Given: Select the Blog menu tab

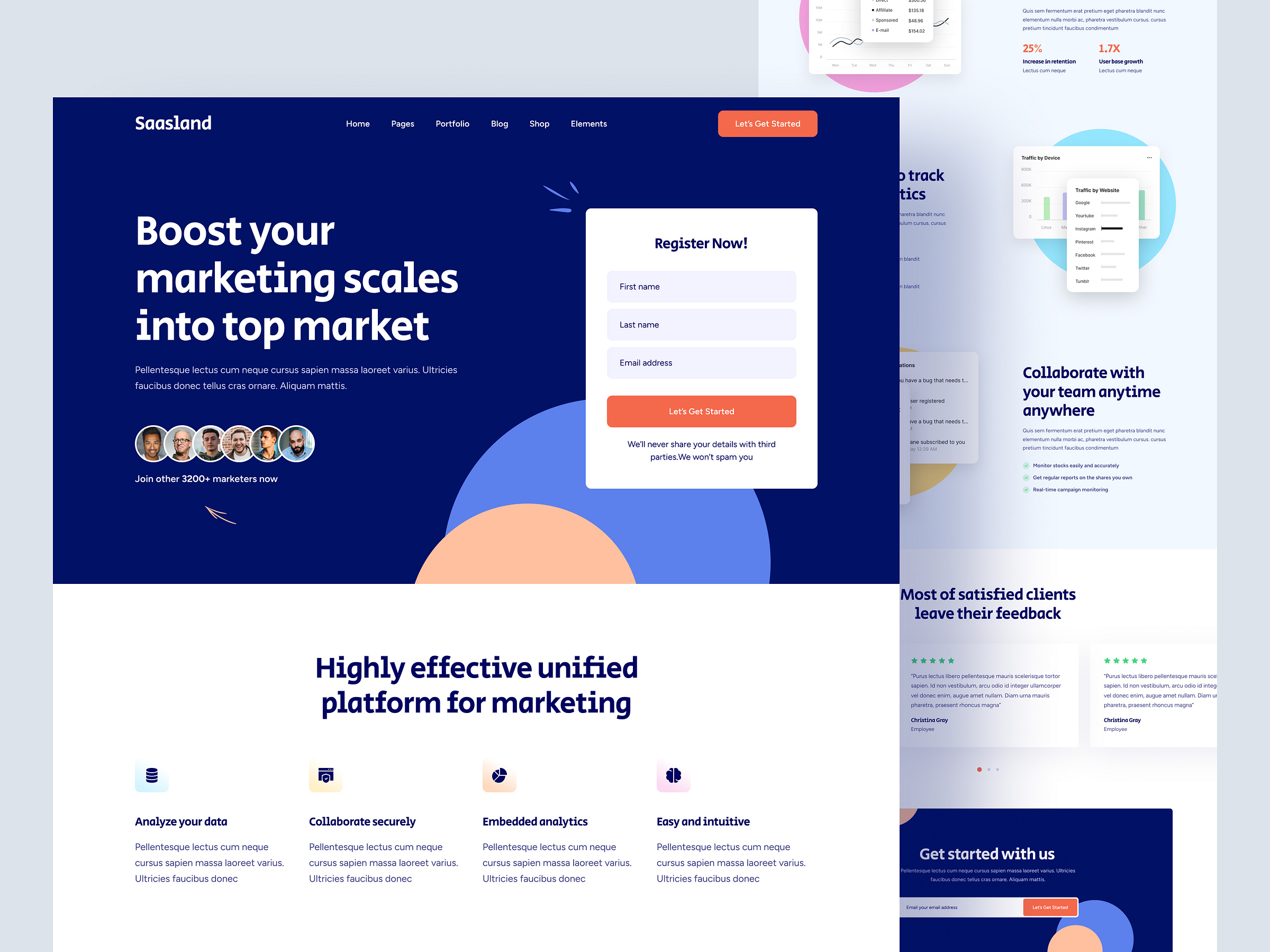Looking at the screenshot, I should pos(498,124).
